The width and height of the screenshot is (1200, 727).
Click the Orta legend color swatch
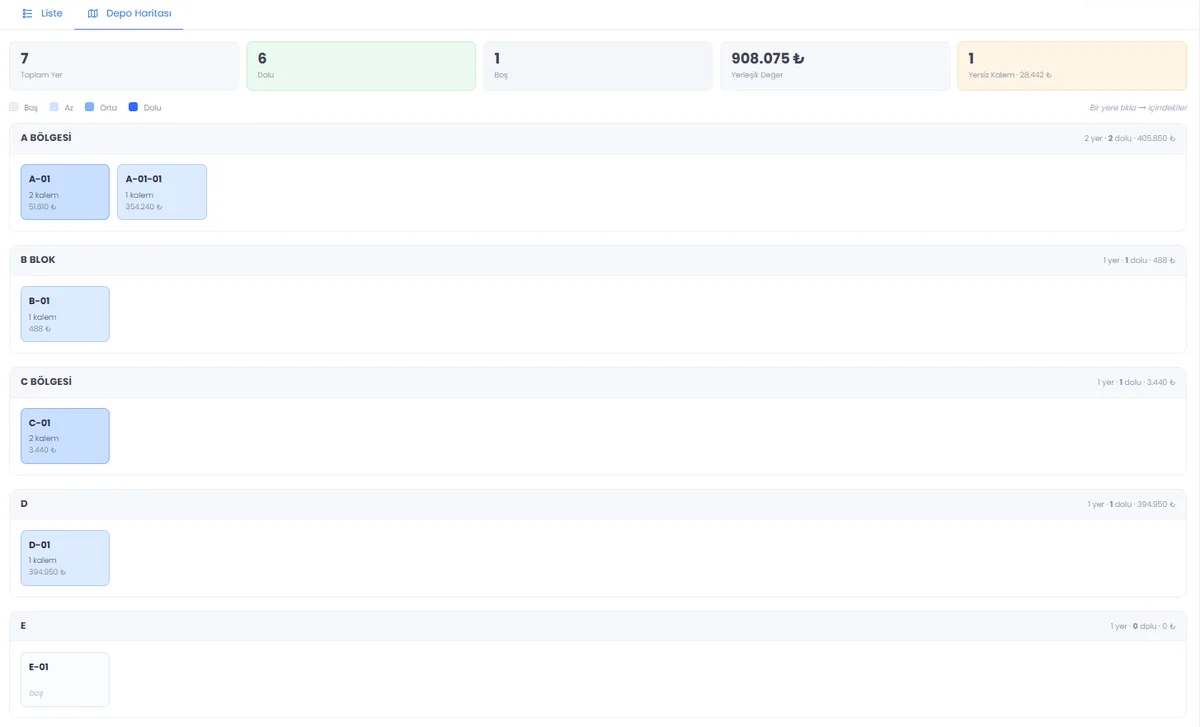[x=90, y=106]
